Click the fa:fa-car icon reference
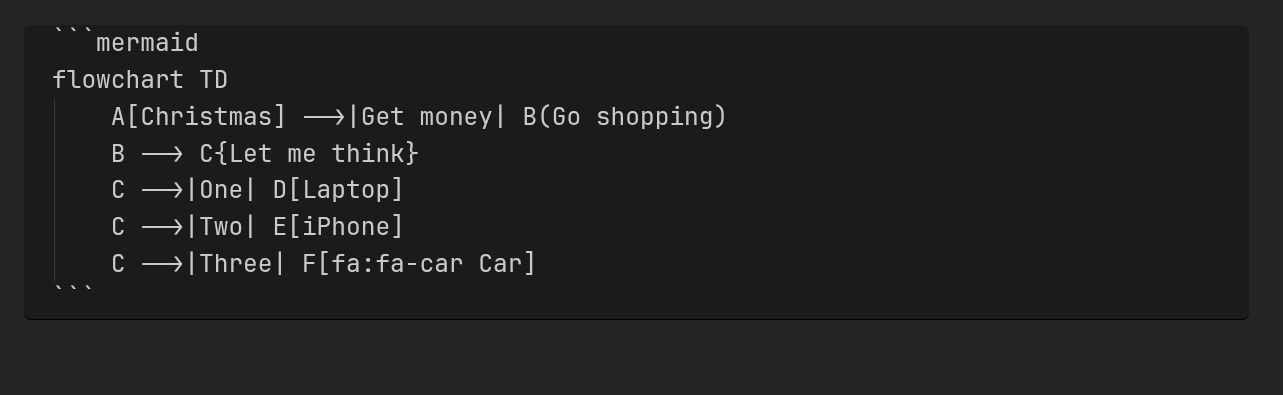The height and width of the screenshot is (395, 1283). pyautogui.click(x=397, y=264)
